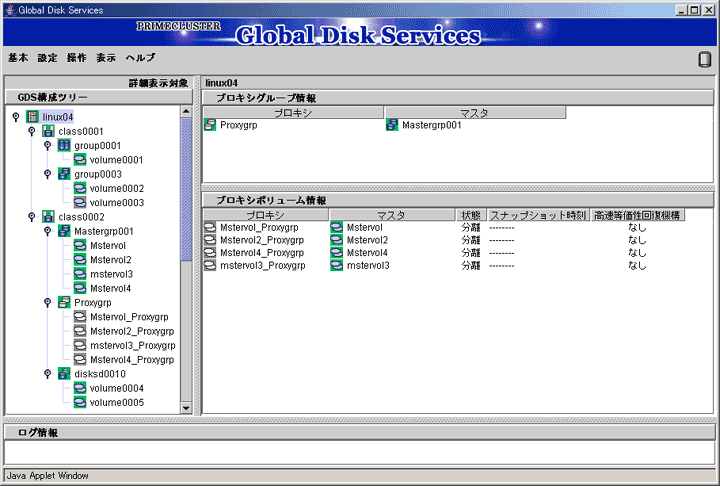Select mstervol3_Proxygrp in the tree
720x486 pixels.
pyautogui.click(x=133, y=345)
